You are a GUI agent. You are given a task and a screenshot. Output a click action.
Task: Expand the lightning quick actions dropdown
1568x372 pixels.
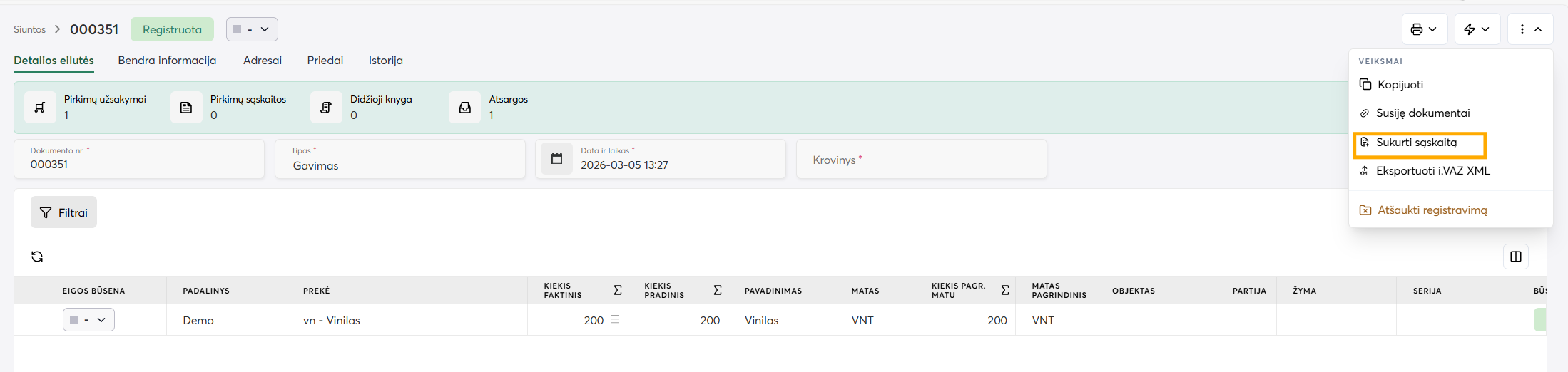[x=1477, y=29]
